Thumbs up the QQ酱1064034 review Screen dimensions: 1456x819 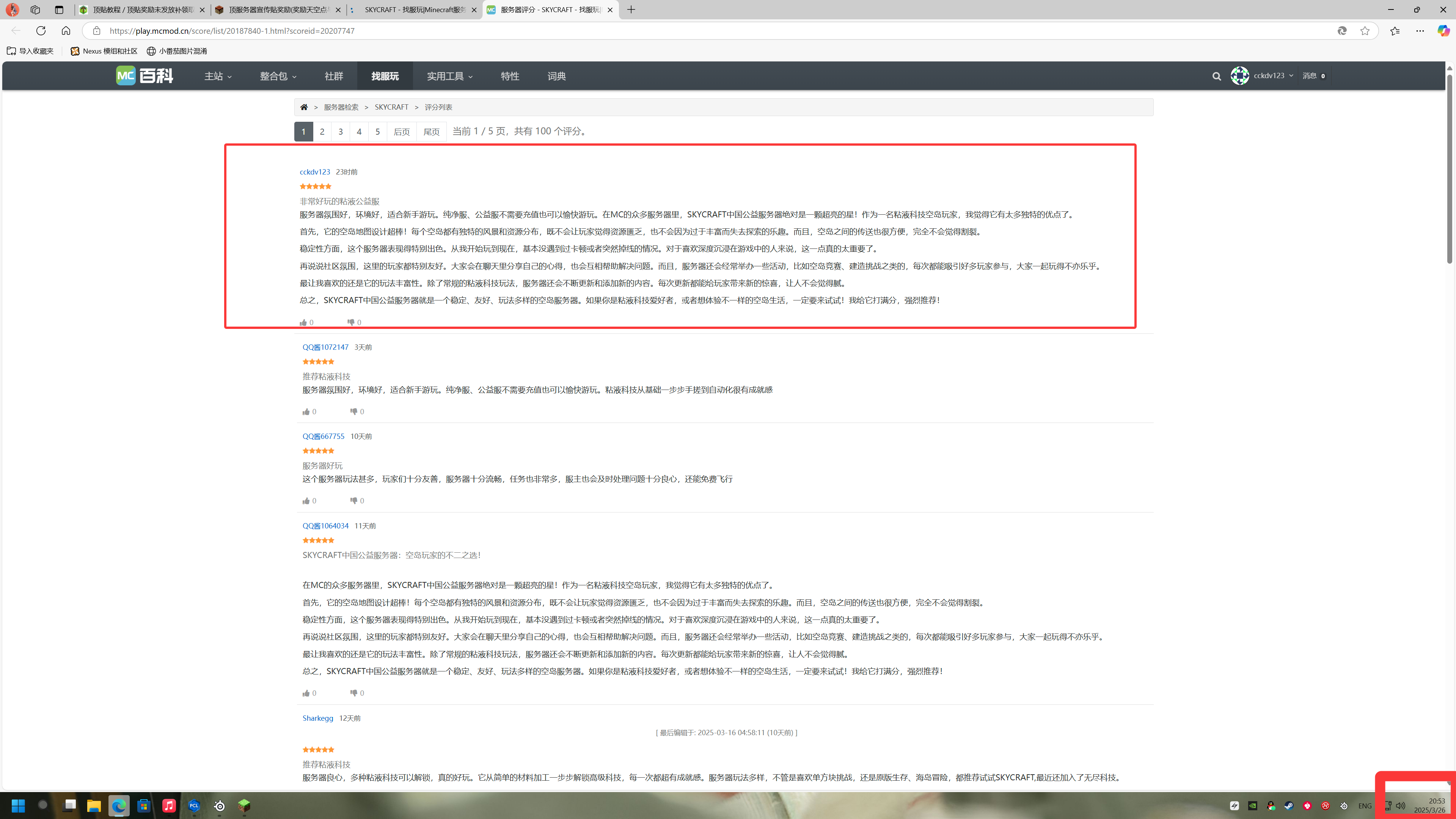pos(306,693)
